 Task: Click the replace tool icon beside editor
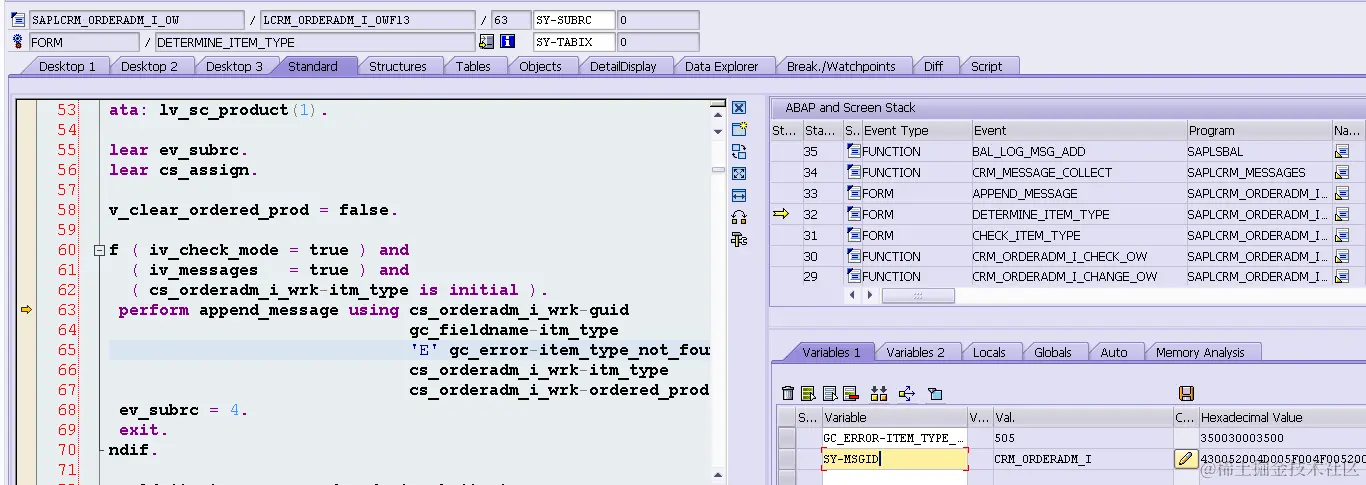(x=739, y=152)
